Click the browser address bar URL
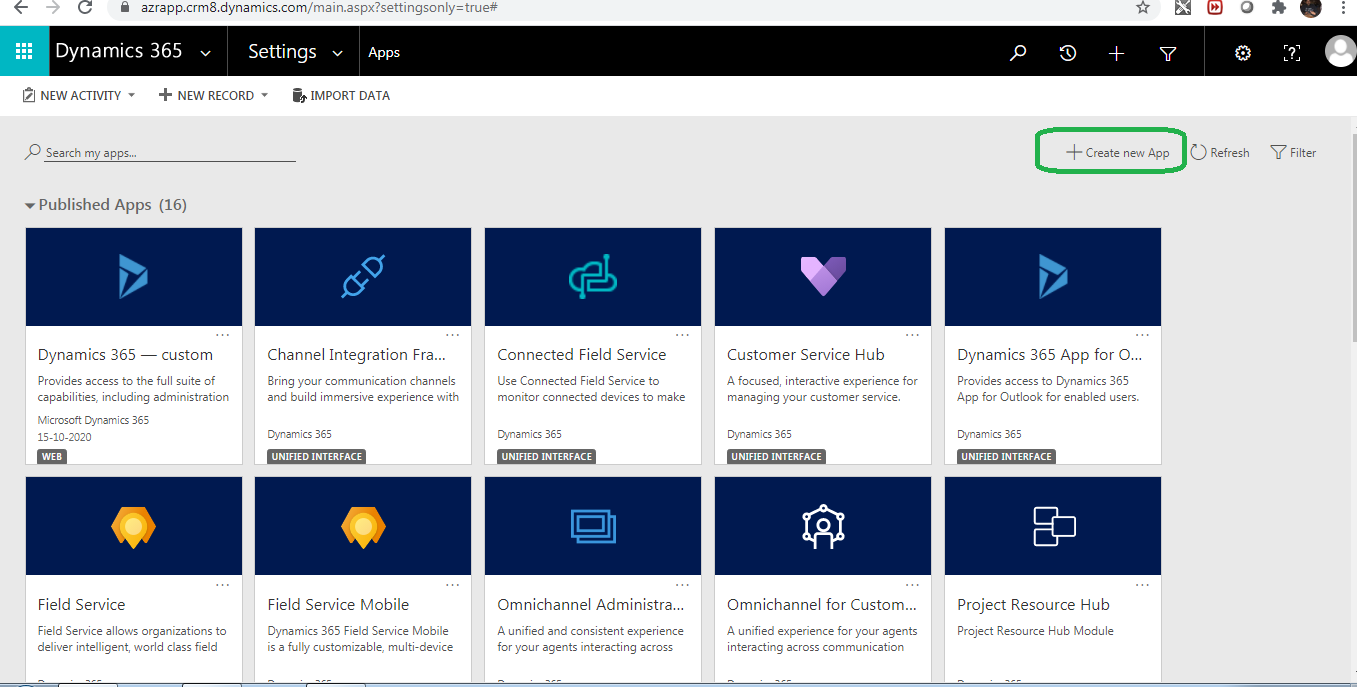 (319, 7)
